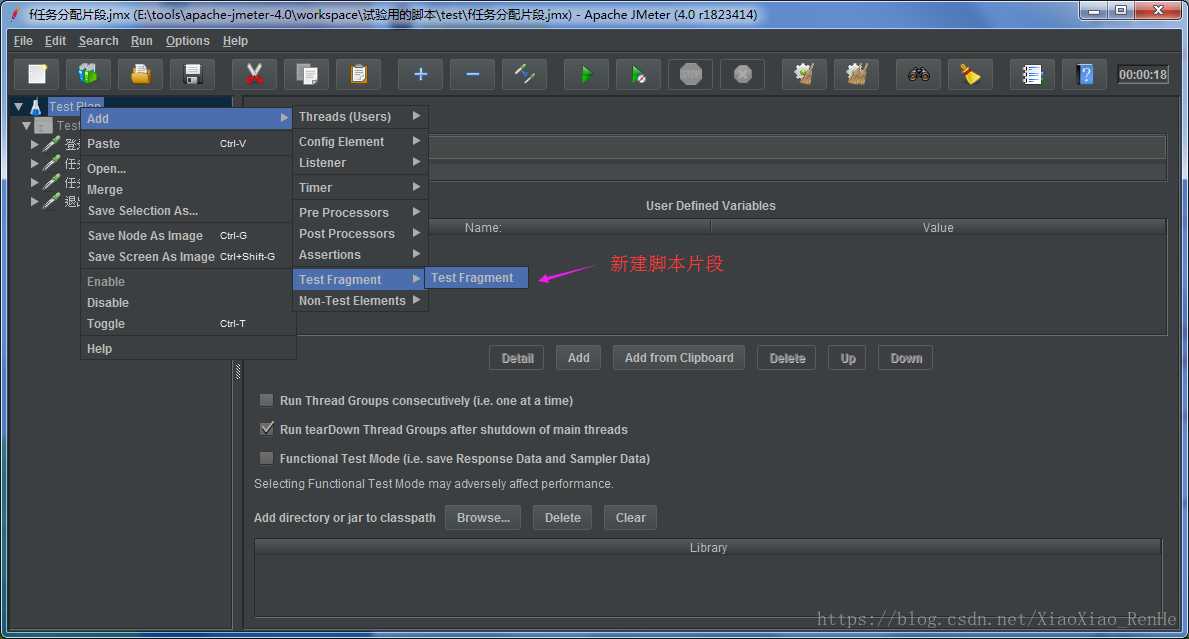Click the Add variable button
This screenshot has width=1189, height=639.
579,358
